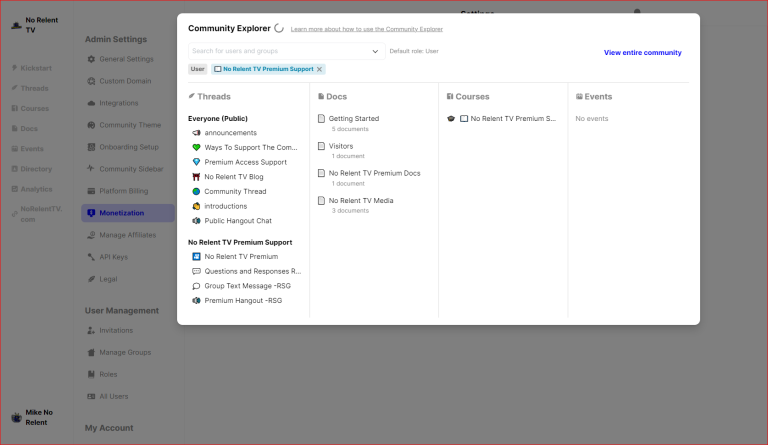Click the speaker icon beside Premium Hangout -RSG
Image resolution: width=768 pixels, height=445 pixels.
click(x=196, y=301)
